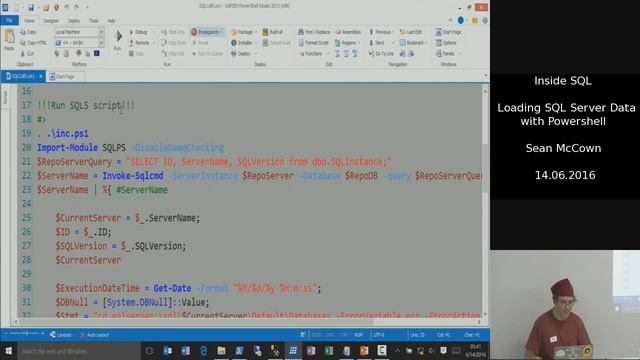Click the Save icon in quick access toolbar
The width and height of the screenshot is (640, 360).
(x=31, y=7)
